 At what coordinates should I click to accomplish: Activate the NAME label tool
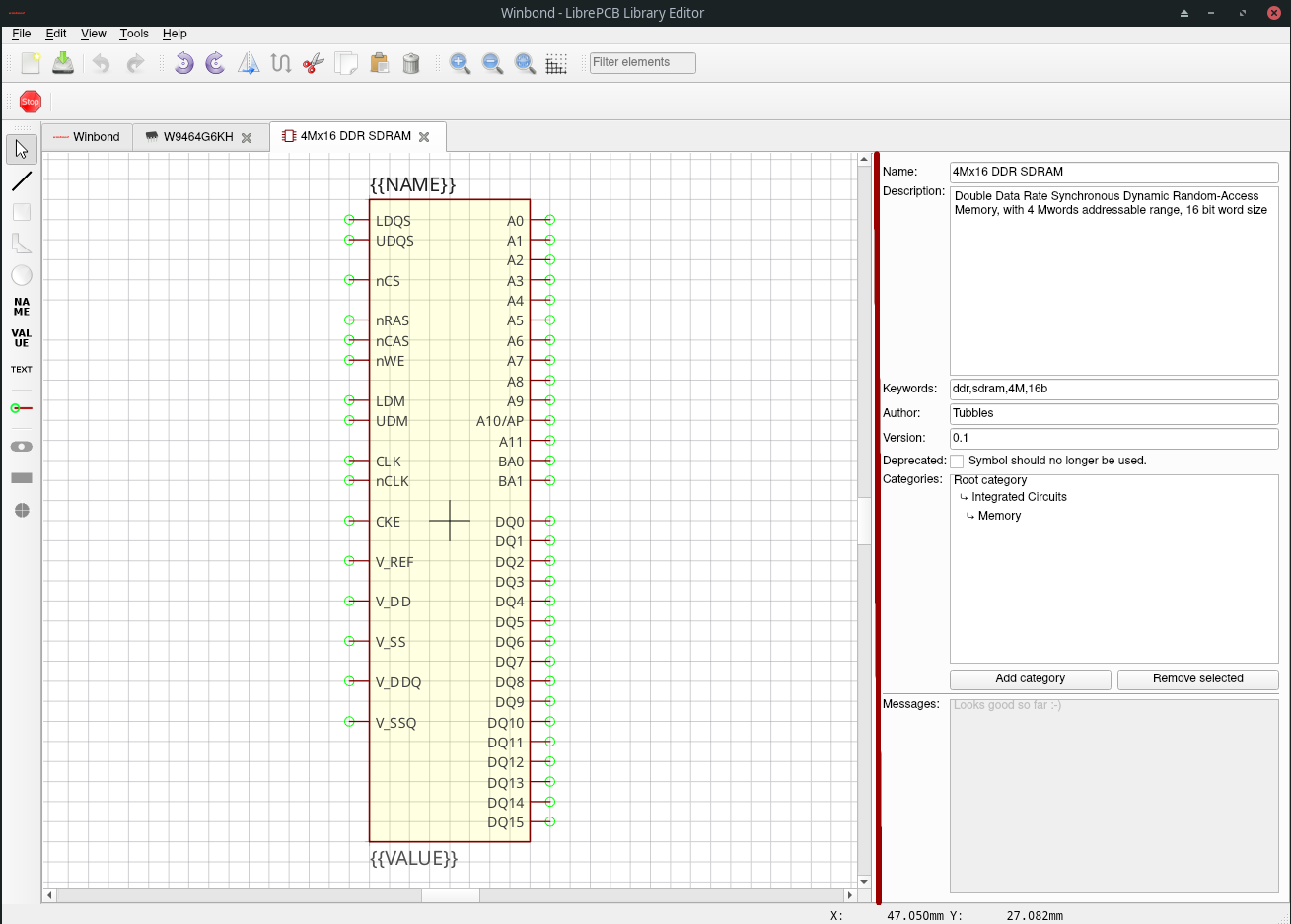tap(21, 307)
